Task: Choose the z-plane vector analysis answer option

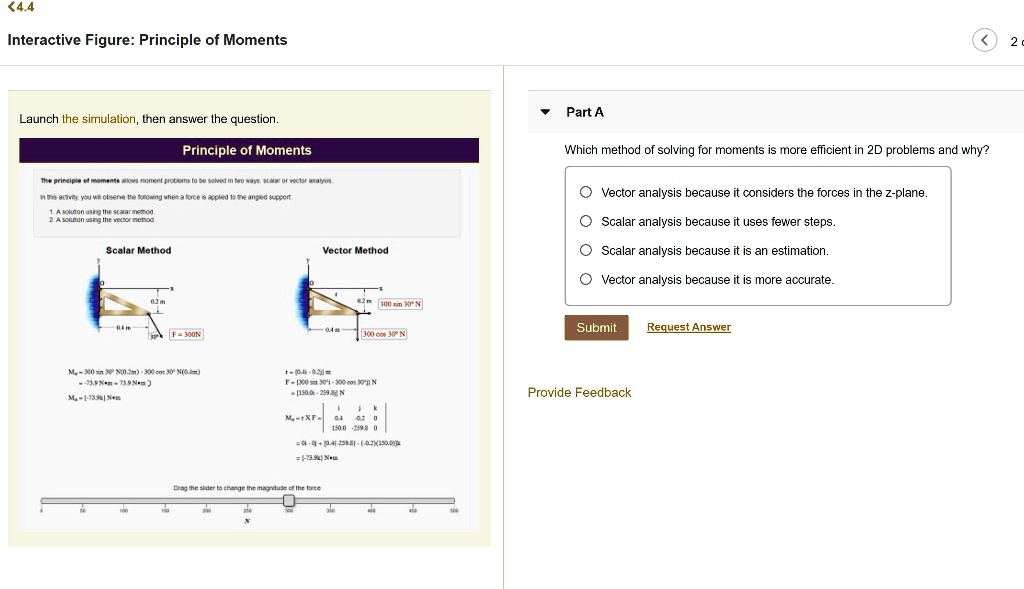Action: point(585,194)
